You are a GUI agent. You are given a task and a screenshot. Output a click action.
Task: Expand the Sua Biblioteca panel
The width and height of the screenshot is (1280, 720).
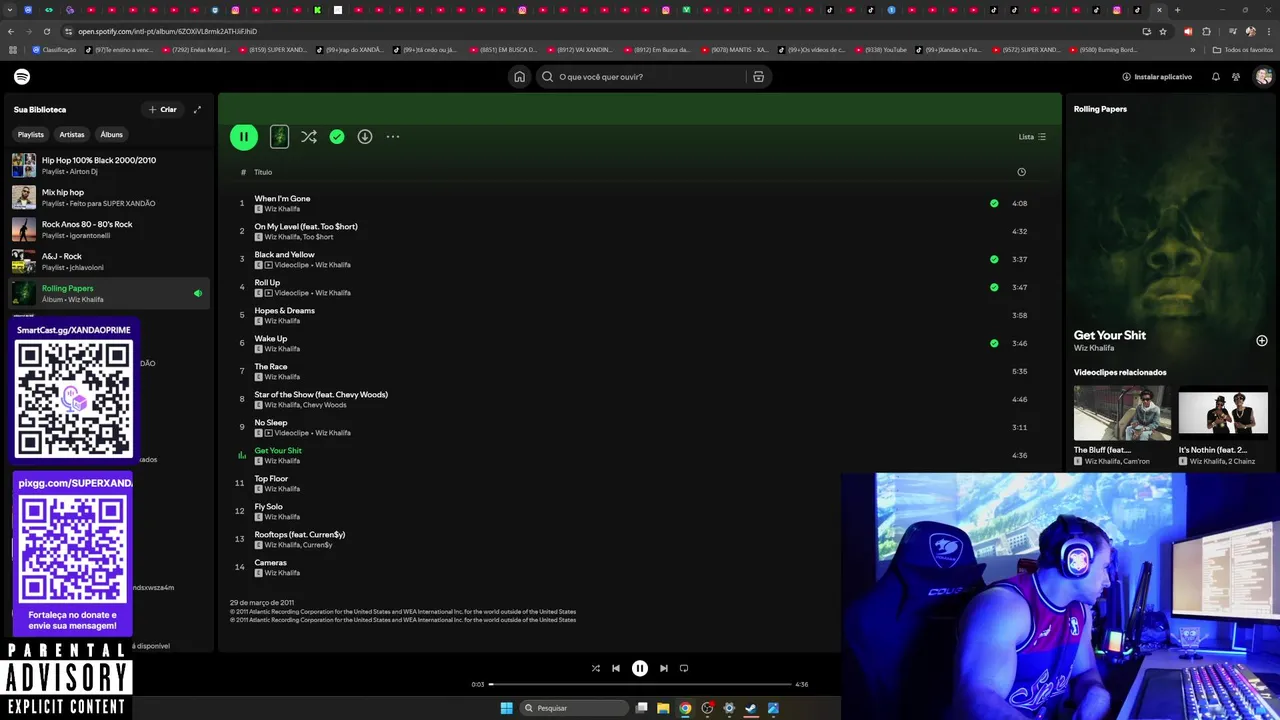(197, 110)
